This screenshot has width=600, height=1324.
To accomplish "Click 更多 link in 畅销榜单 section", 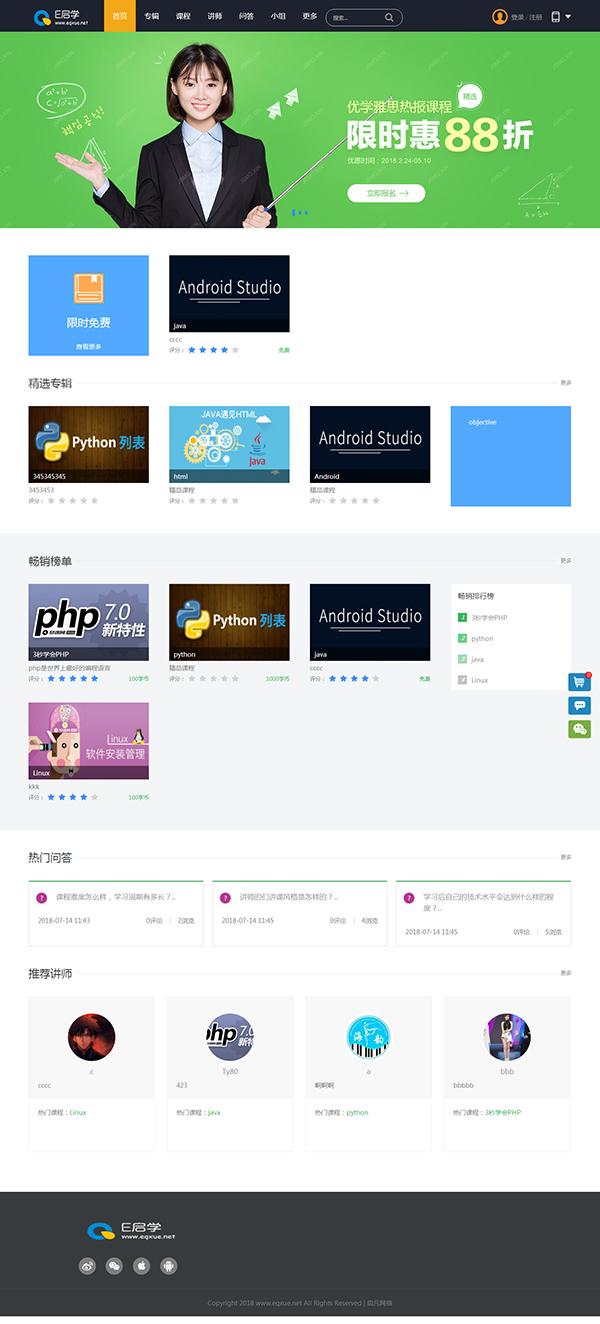I will point(566,560).
